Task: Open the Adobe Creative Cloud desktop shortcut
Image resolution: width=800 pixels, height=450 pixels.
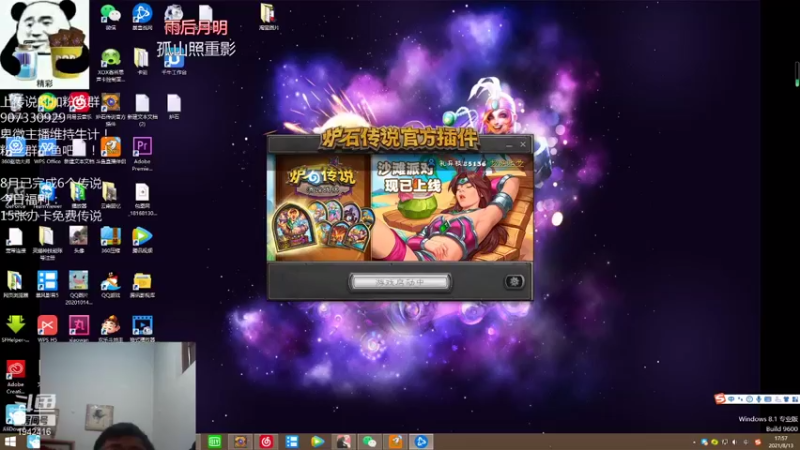Action: click(x=15, y=377)
